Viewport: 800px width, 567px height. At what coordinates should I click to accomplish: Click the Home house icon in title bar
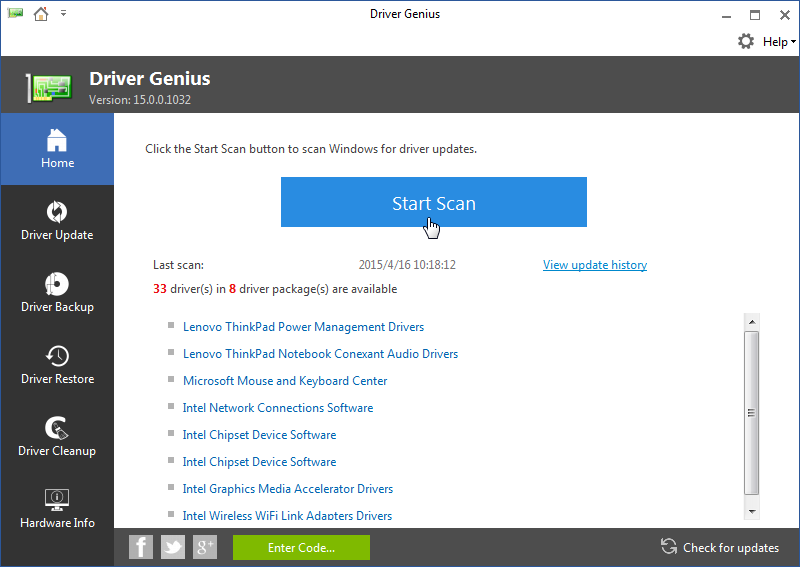tap(41, 14)
